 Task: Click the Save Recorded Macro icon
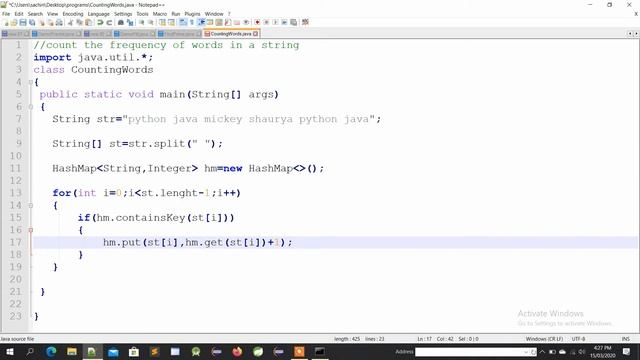click(x=293, y=22)
